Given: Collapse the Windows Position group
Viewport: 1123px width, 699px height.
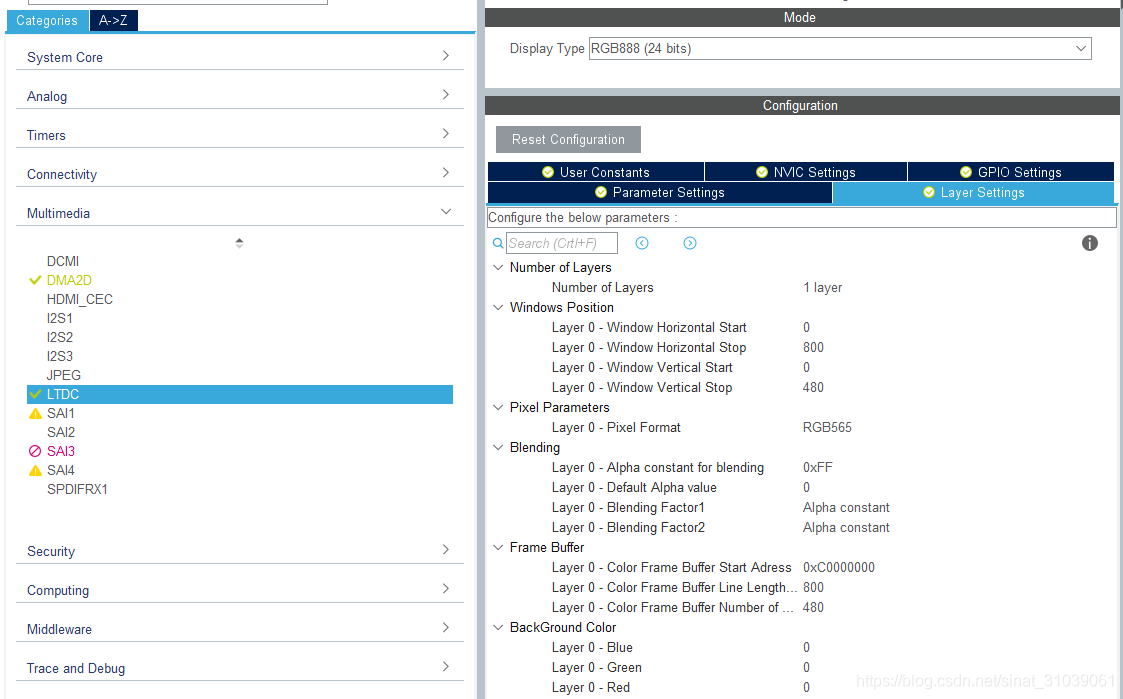Looking at the screenshot, I should coord(498,307).
